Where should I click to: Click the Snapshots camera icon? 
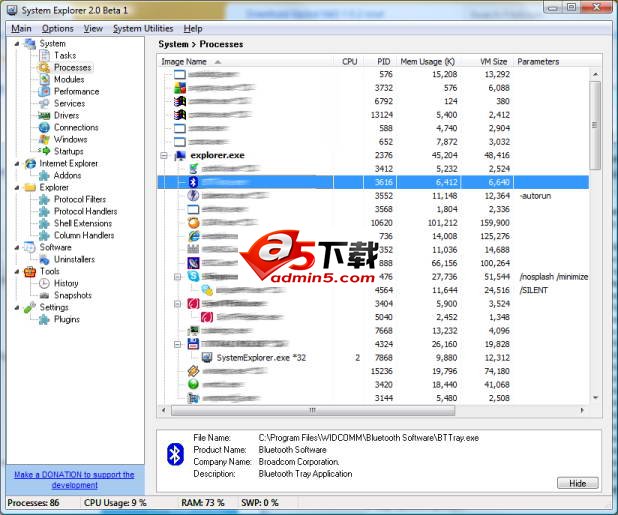pos(44,296)
